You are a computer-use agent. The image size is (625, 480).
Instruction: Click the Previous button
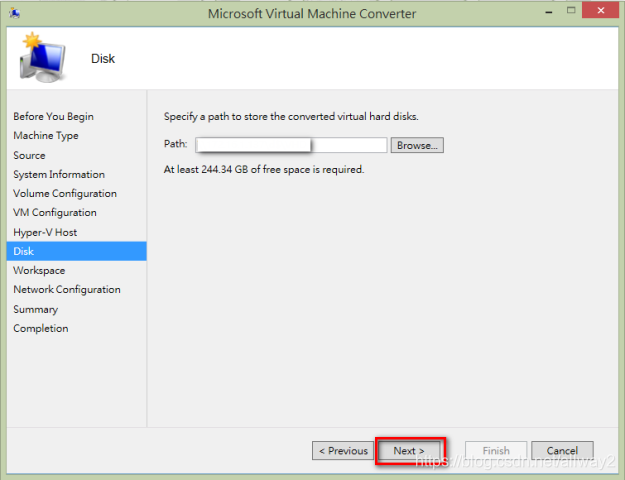click(343, 450)
